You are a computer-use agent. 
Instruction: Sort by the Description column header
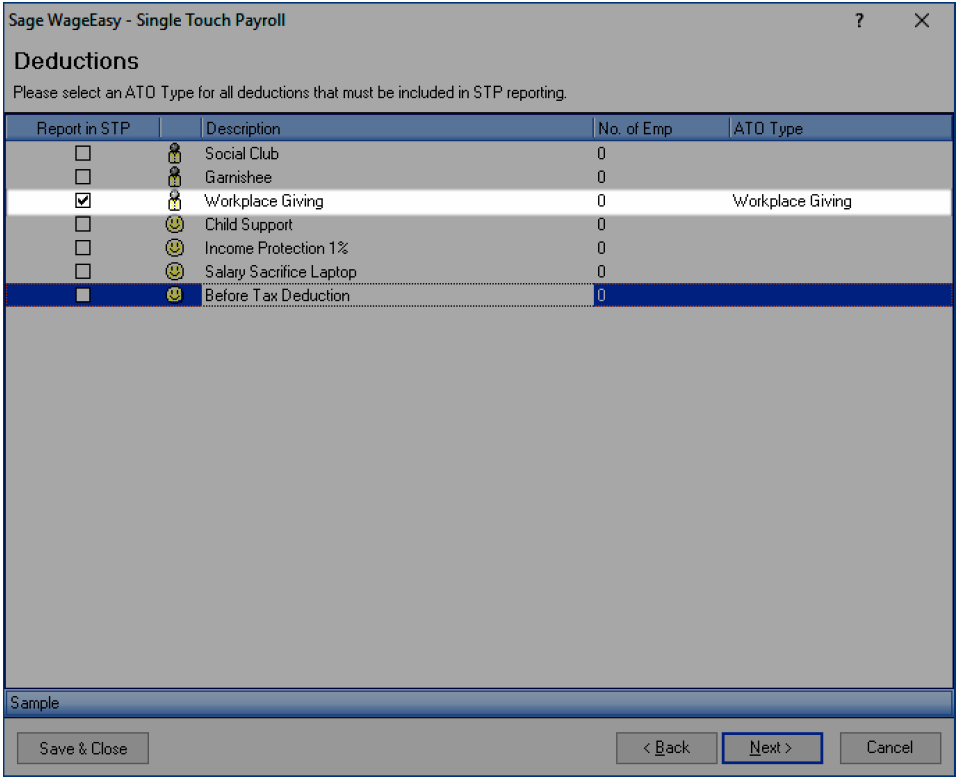click(x=397, y=129)
